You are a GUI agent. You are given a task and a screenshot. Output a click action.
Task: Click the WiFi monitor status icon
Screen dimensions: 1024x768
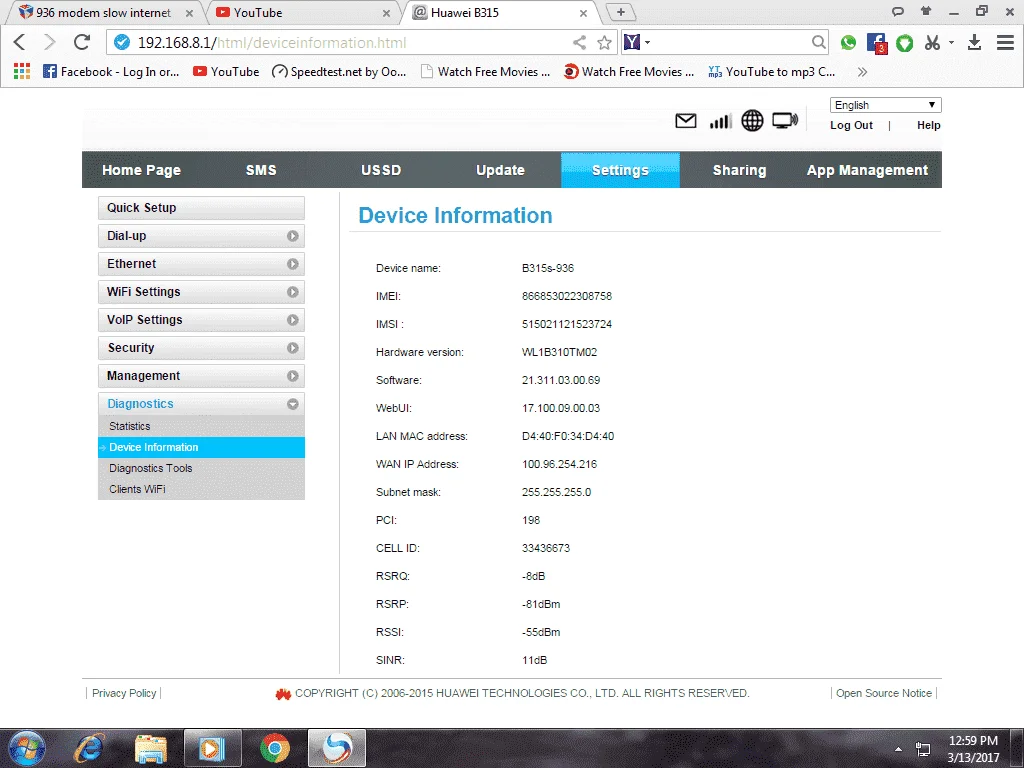coord(784,120)
